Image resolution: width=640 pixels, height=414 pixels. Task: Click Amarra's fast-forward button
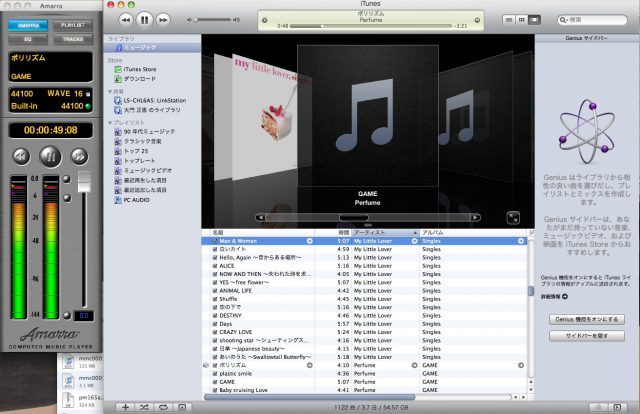(79, 156)
